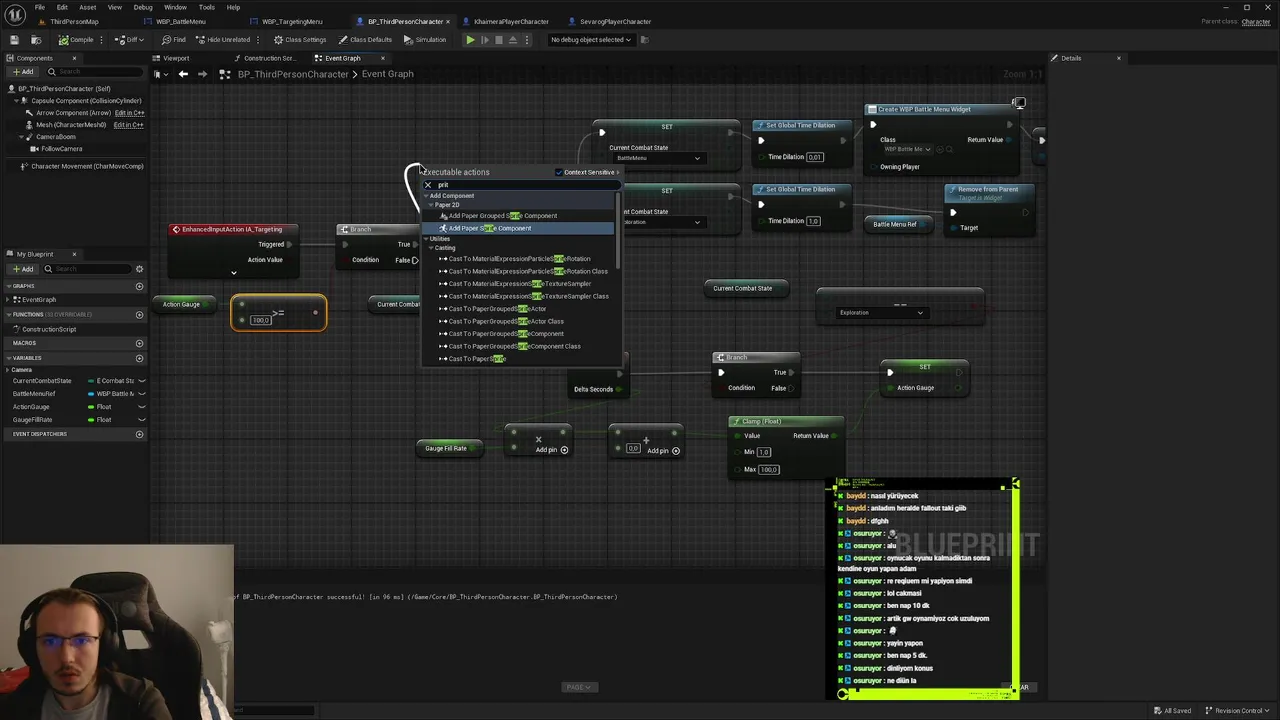Select Character Movement component
1280x720 pixels.
click(x=87, y=166)
